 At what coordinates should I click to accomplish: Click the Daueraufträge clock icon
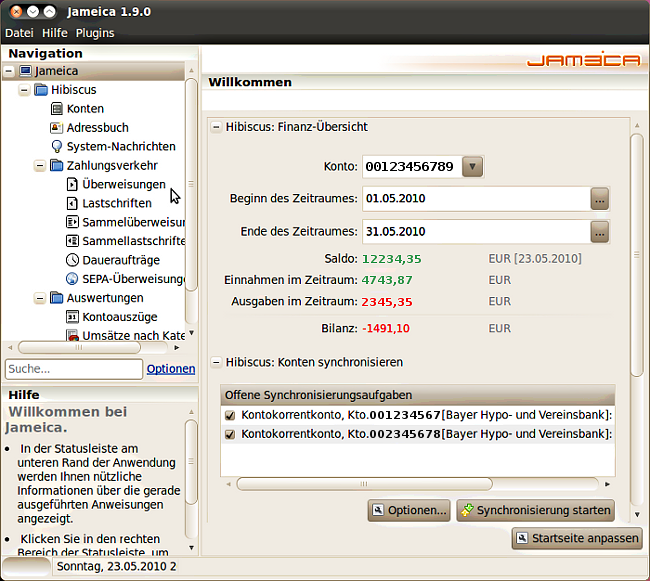pyautogui.click(x=72, y=260)
